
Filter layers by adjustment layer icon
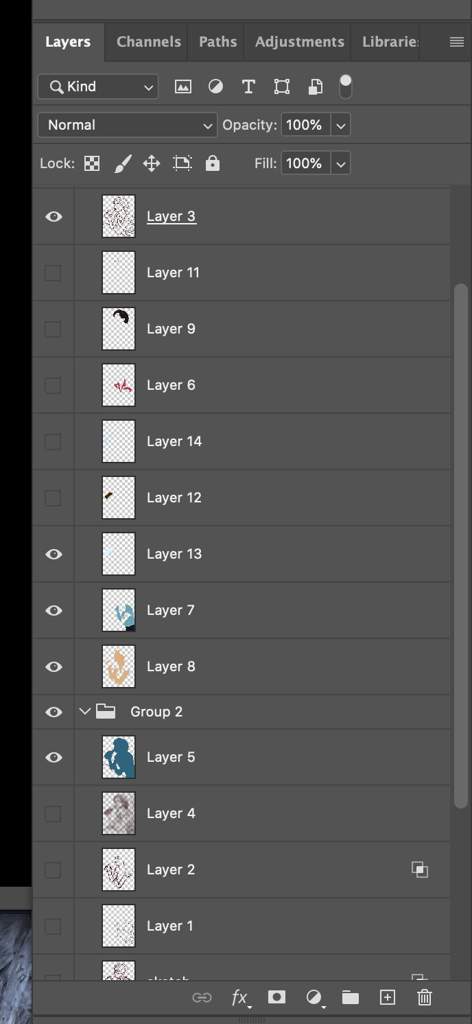pos(215,87)
